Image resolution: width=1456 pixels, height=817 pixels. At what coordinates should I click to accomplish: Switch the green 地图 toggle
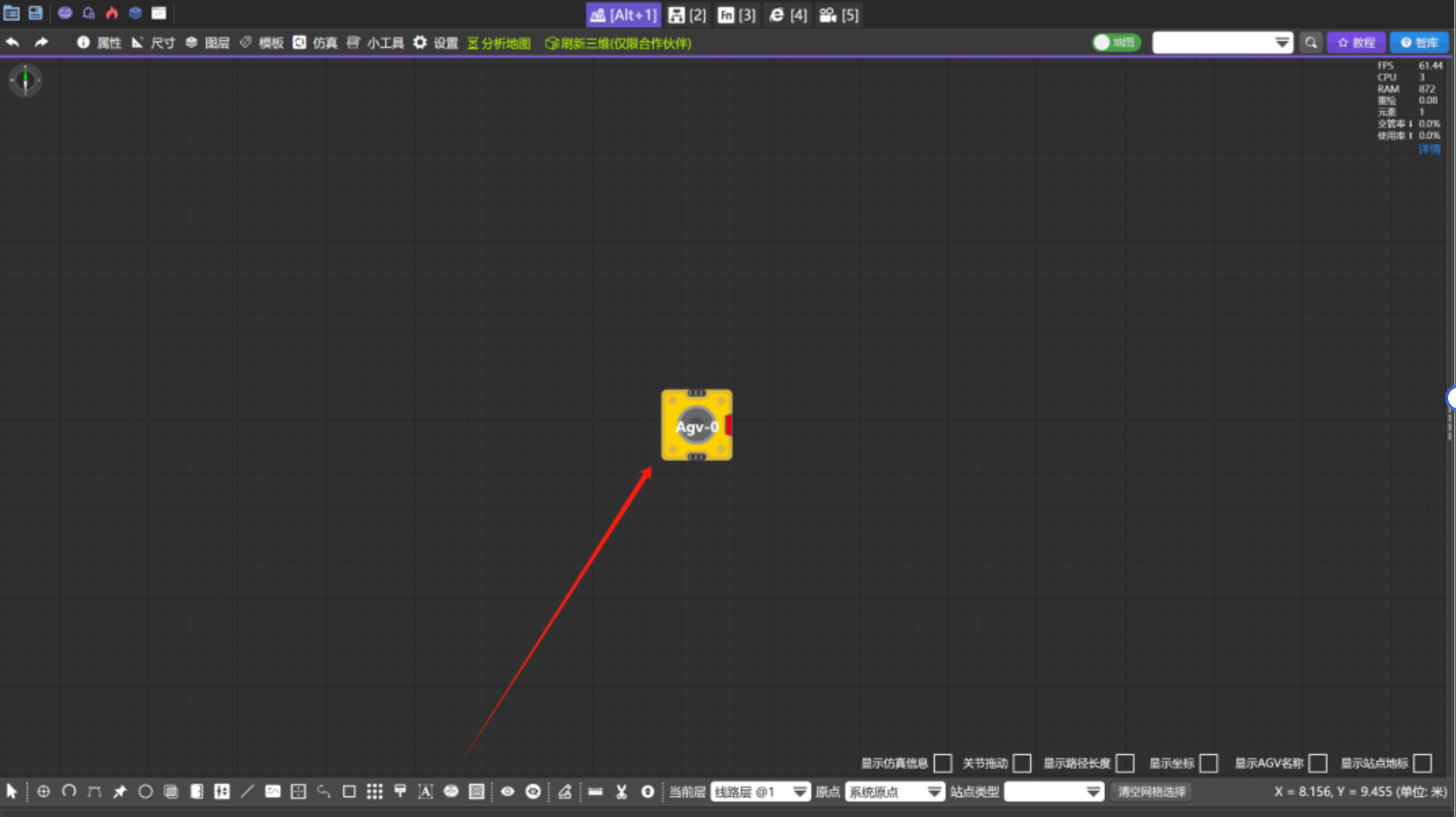click(x=1116, y=43)
